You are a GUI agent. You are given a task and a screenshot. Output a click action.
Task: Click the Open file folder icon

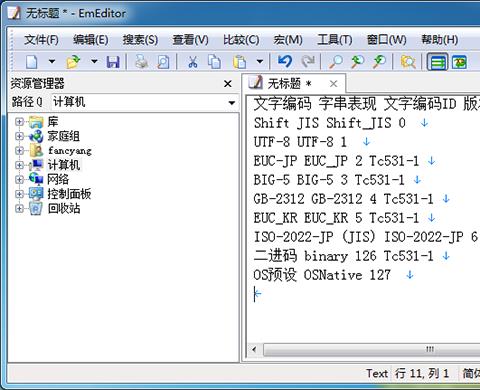tap(74, 62)
